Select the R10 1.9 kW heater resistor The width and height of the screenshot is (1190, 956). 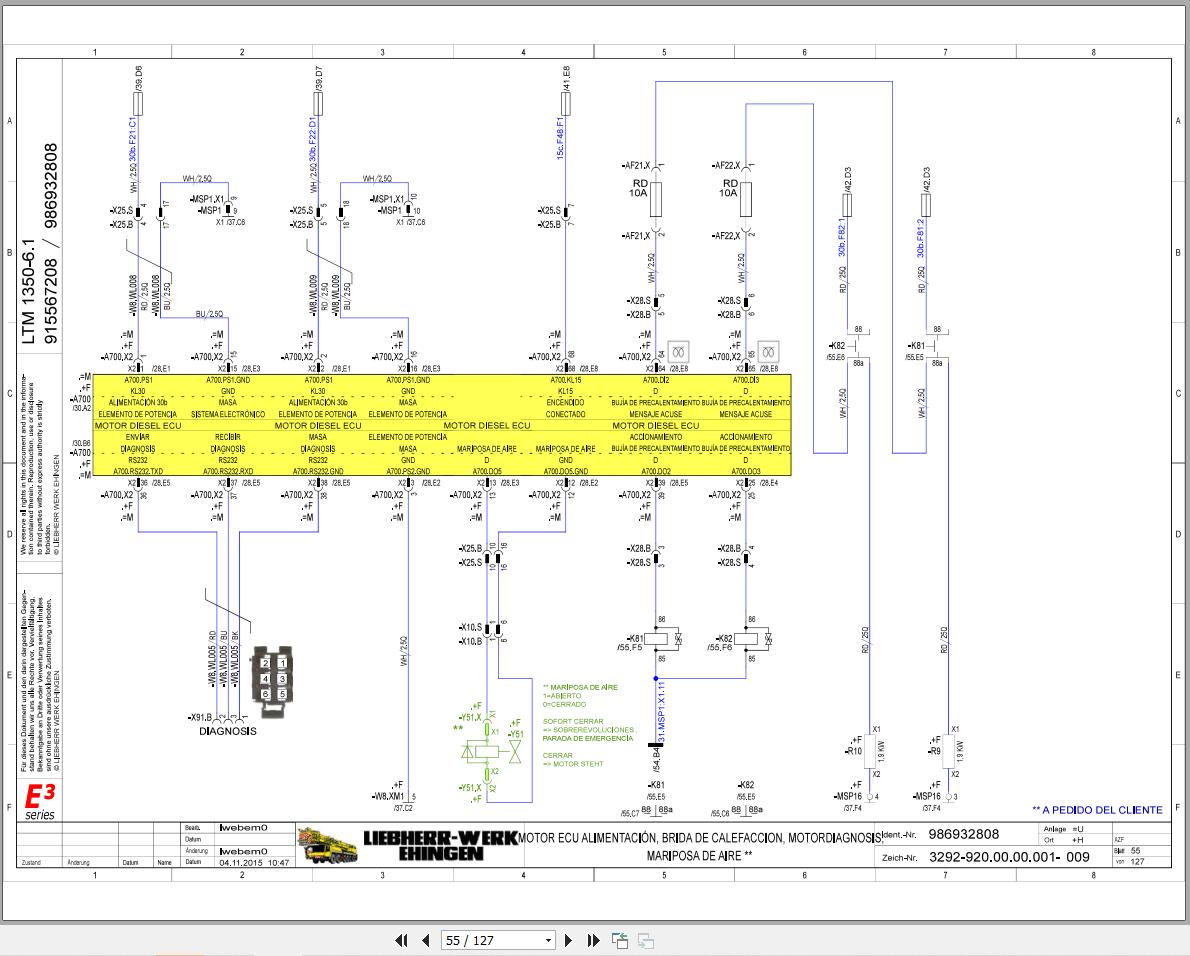click(x=870, y=751)
